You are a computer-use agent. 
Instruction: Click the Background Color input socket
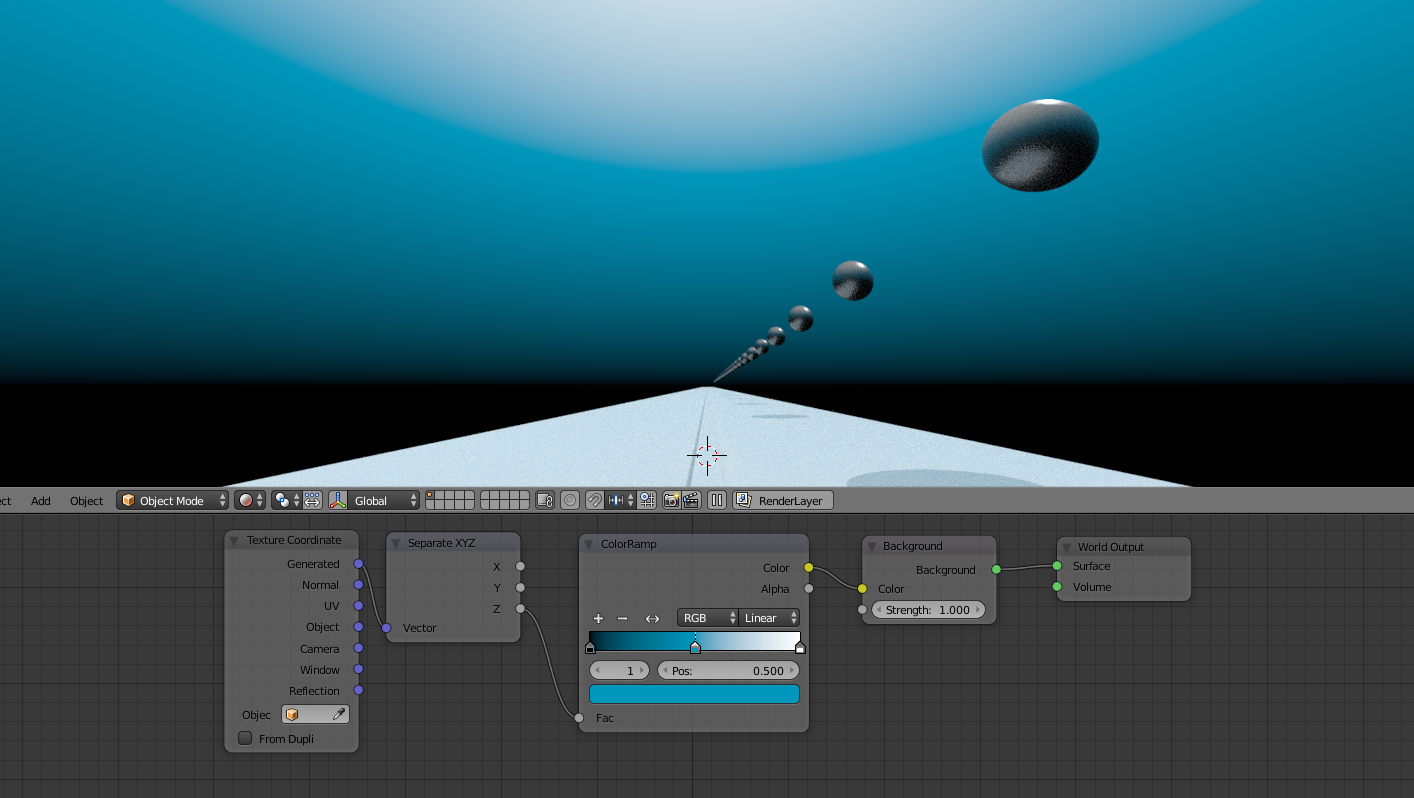coord(862,589)
